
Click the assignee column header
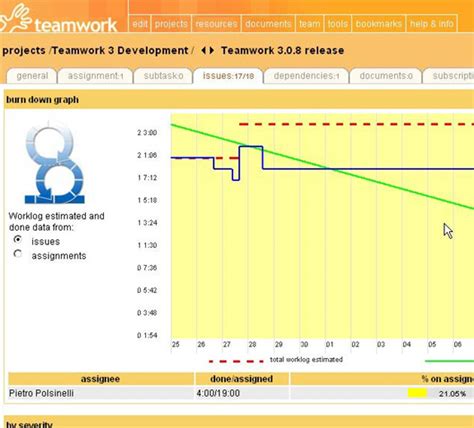click(x=100, y=379)
